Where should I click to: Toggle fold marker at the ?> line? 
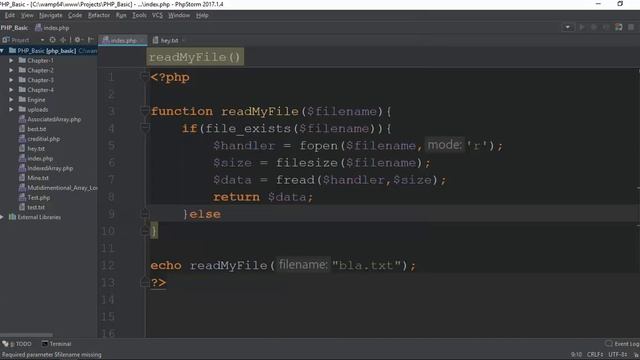(x=144, y=282)
